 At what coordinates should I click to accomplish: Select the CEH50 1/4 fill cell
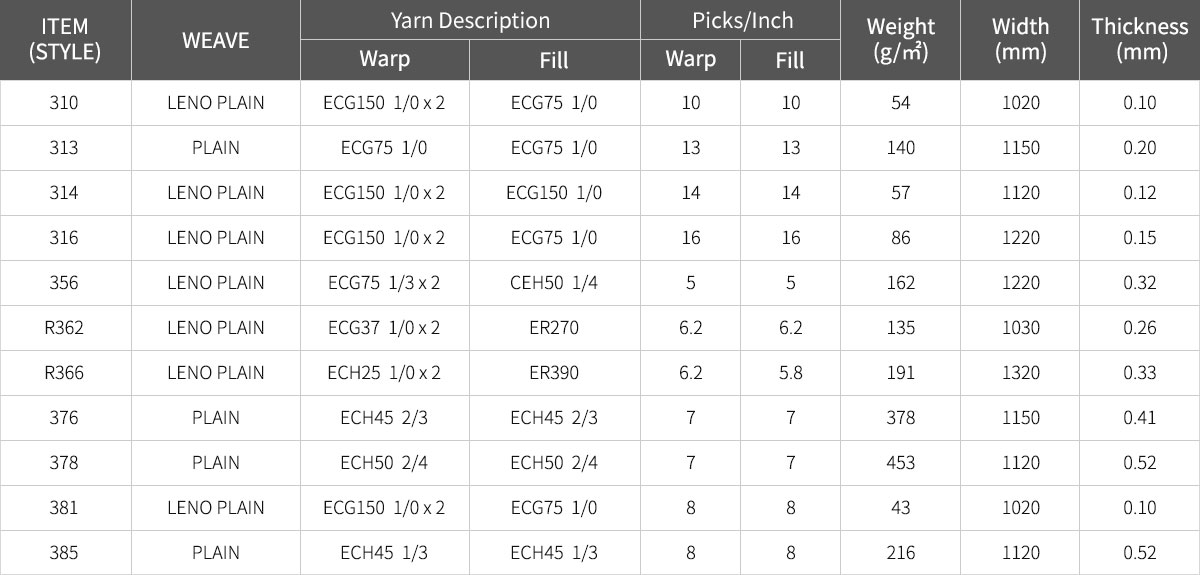click(x=554, y=283)
